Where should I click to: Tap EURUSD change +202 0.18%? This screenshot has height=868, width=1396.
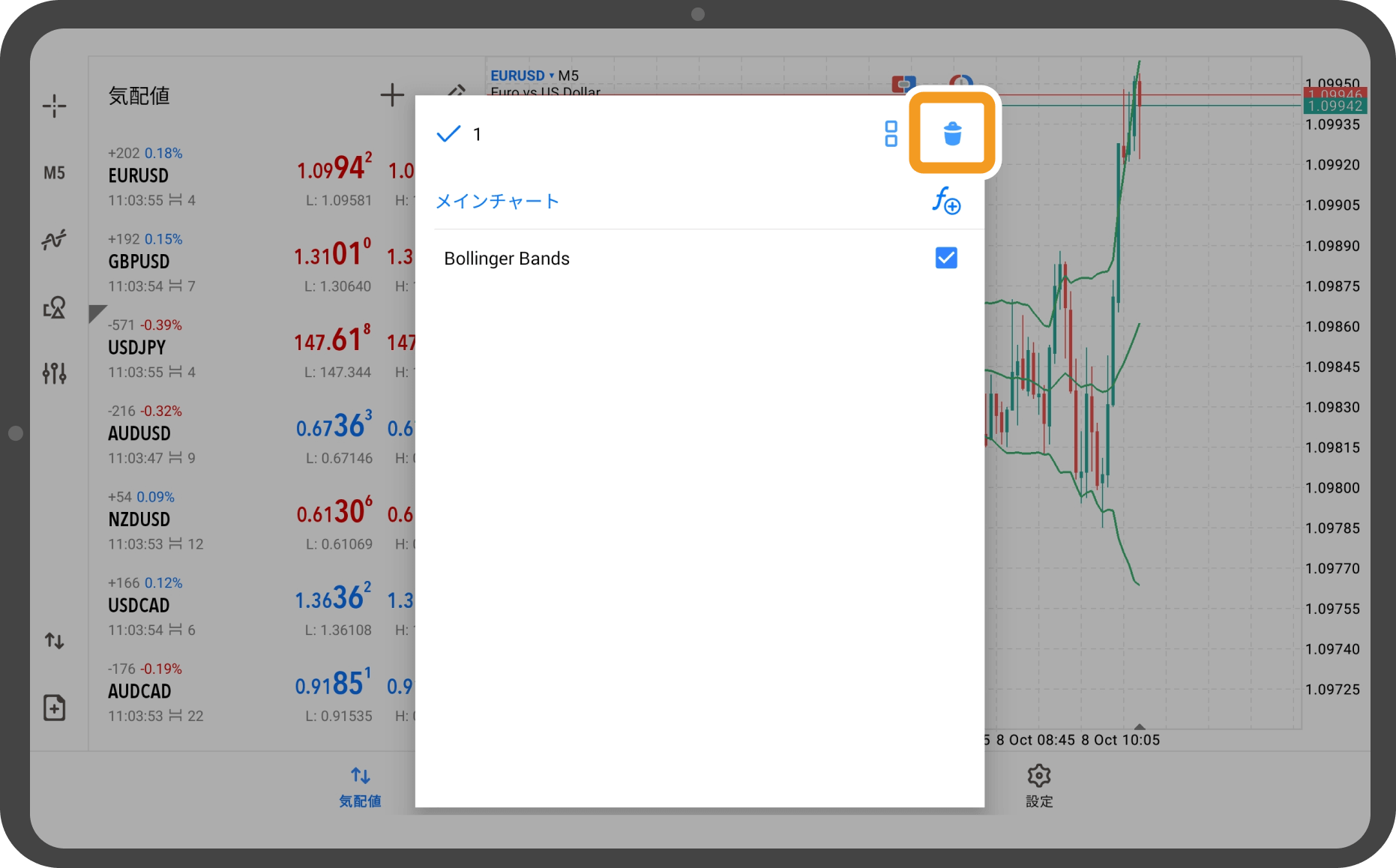click(145, 153)
